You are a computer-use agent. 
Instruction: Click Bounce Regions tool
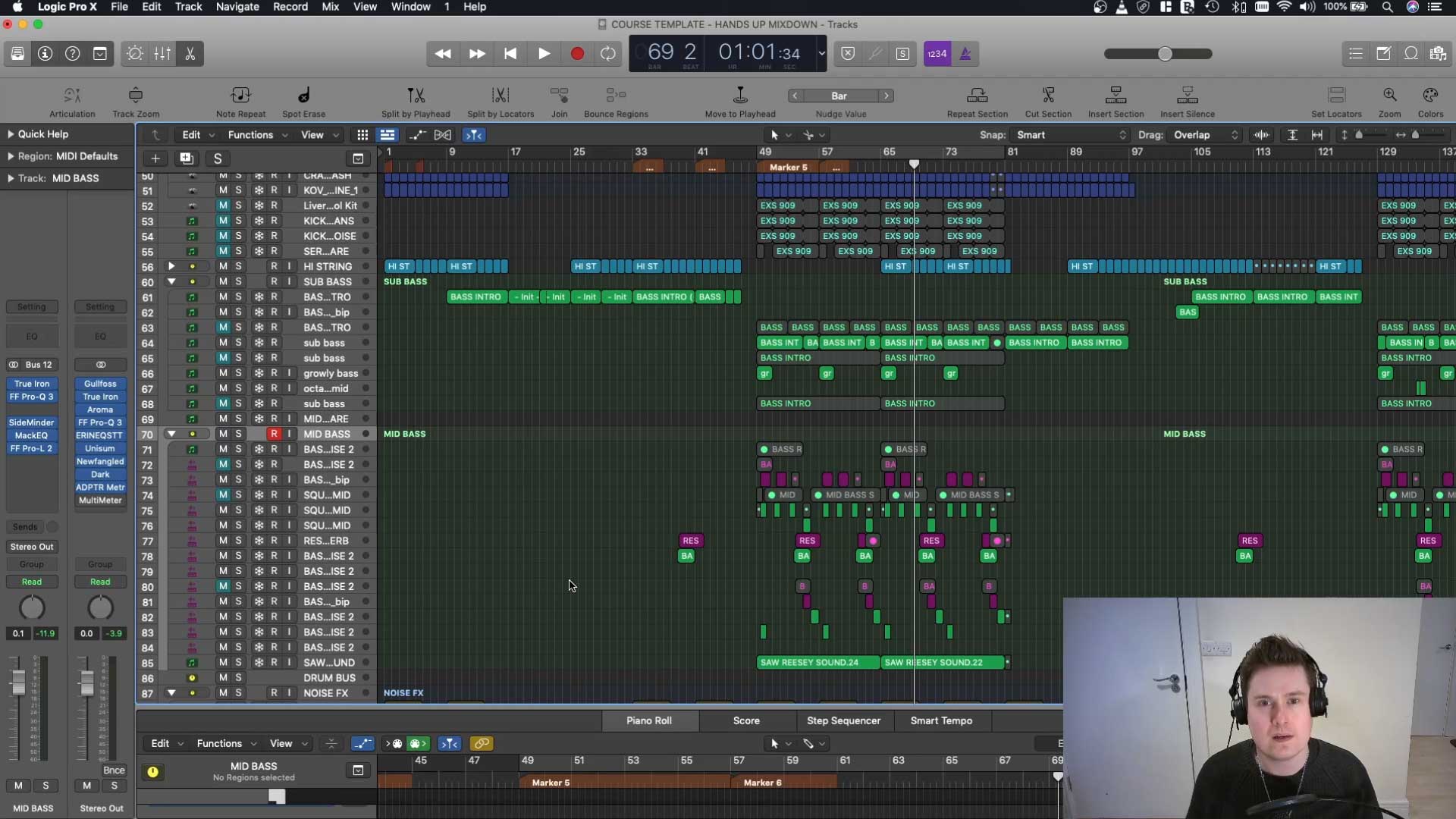tap(616, 102)
